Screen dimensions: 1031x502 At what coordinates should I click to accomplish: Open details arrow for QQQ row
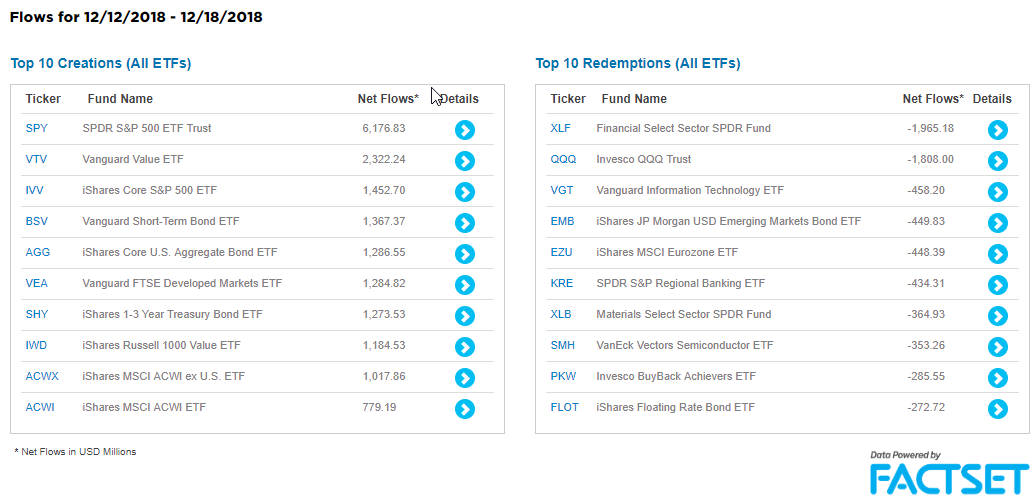pos(997,161)
